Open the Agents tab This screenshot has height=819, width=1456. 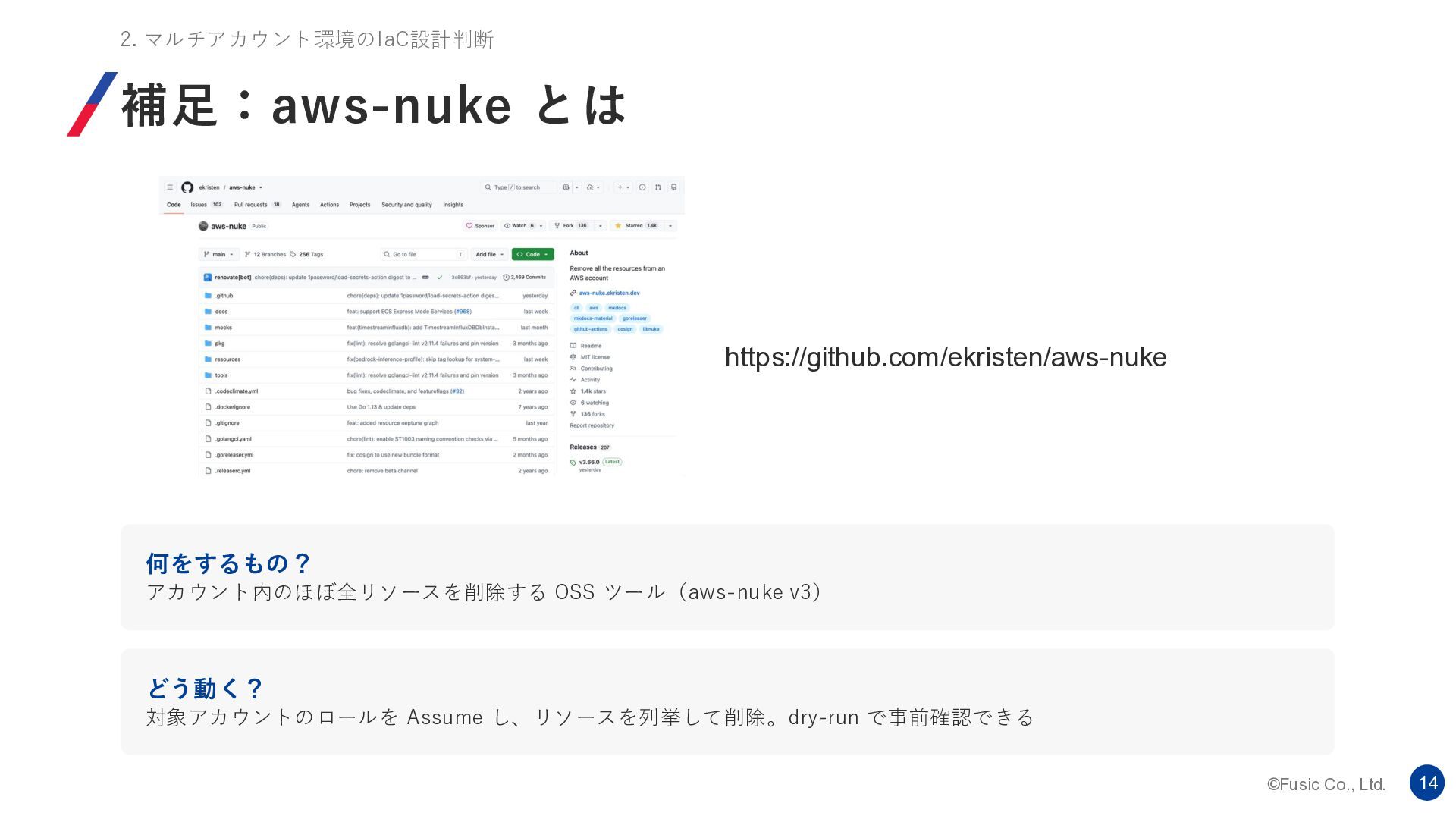click(x=301, y=205)
